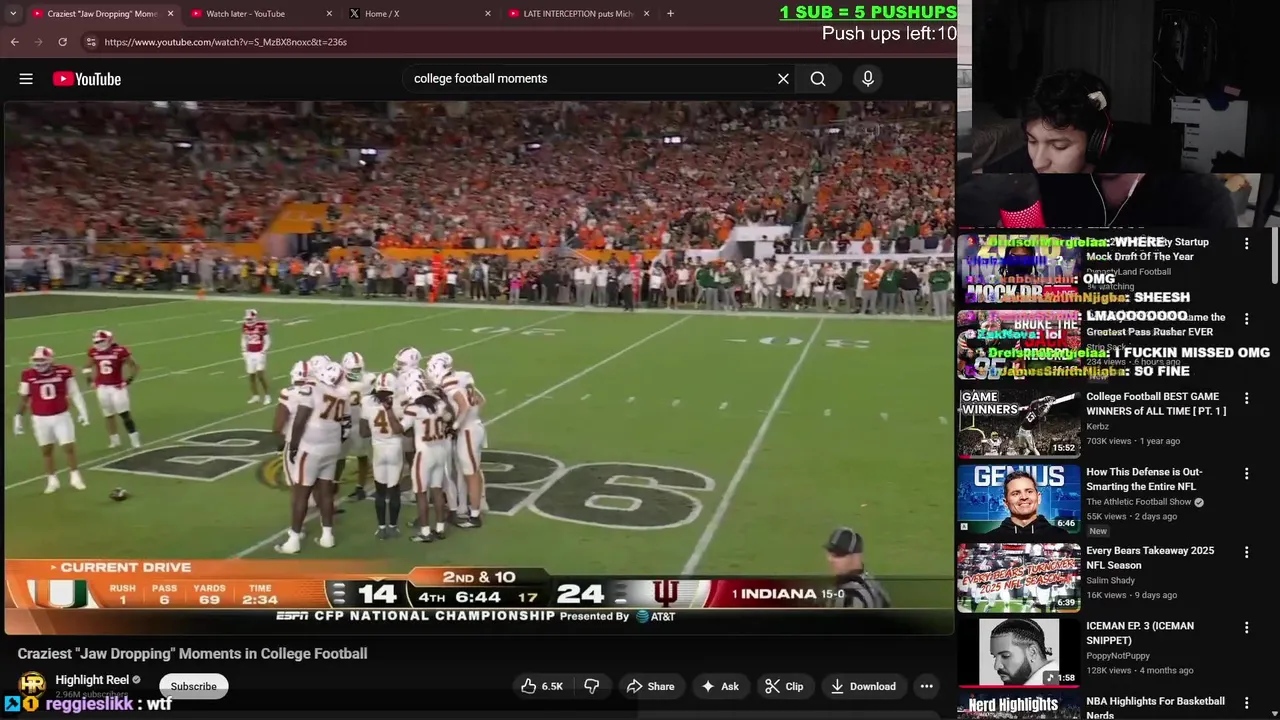This screenshot has width=1280, height=720.
Task: Open College Football BEST GAME WINNERS title
Action: coord(1156,404)
